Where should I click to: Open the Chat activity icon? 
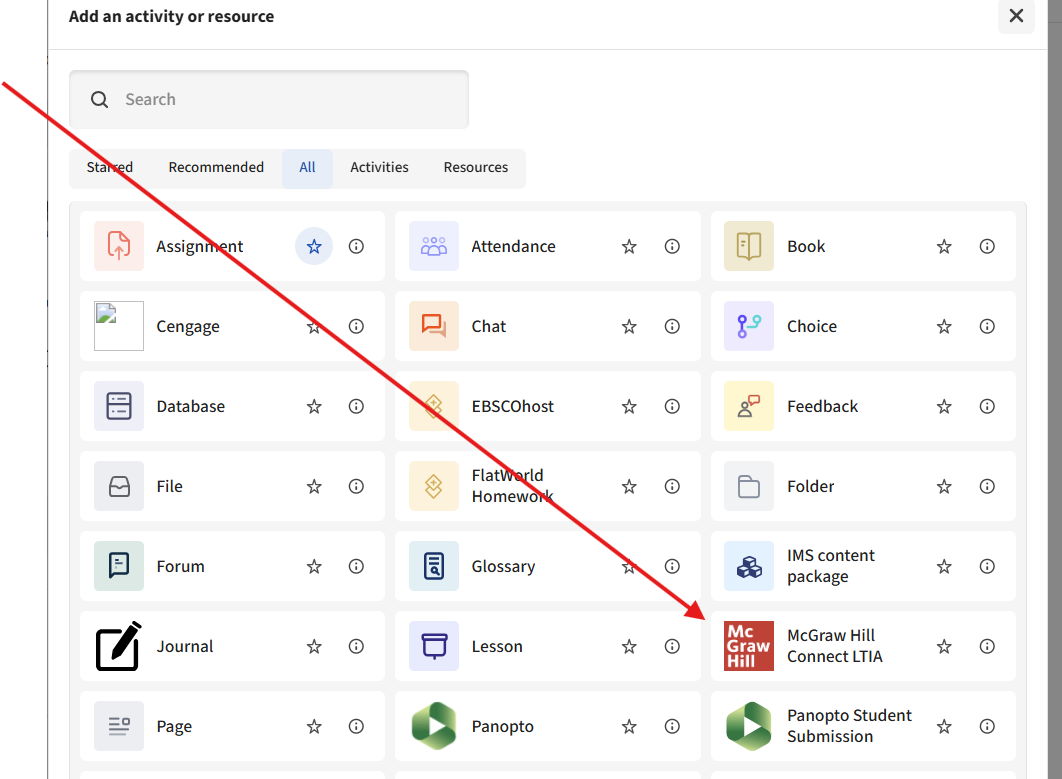pos(434,326)
